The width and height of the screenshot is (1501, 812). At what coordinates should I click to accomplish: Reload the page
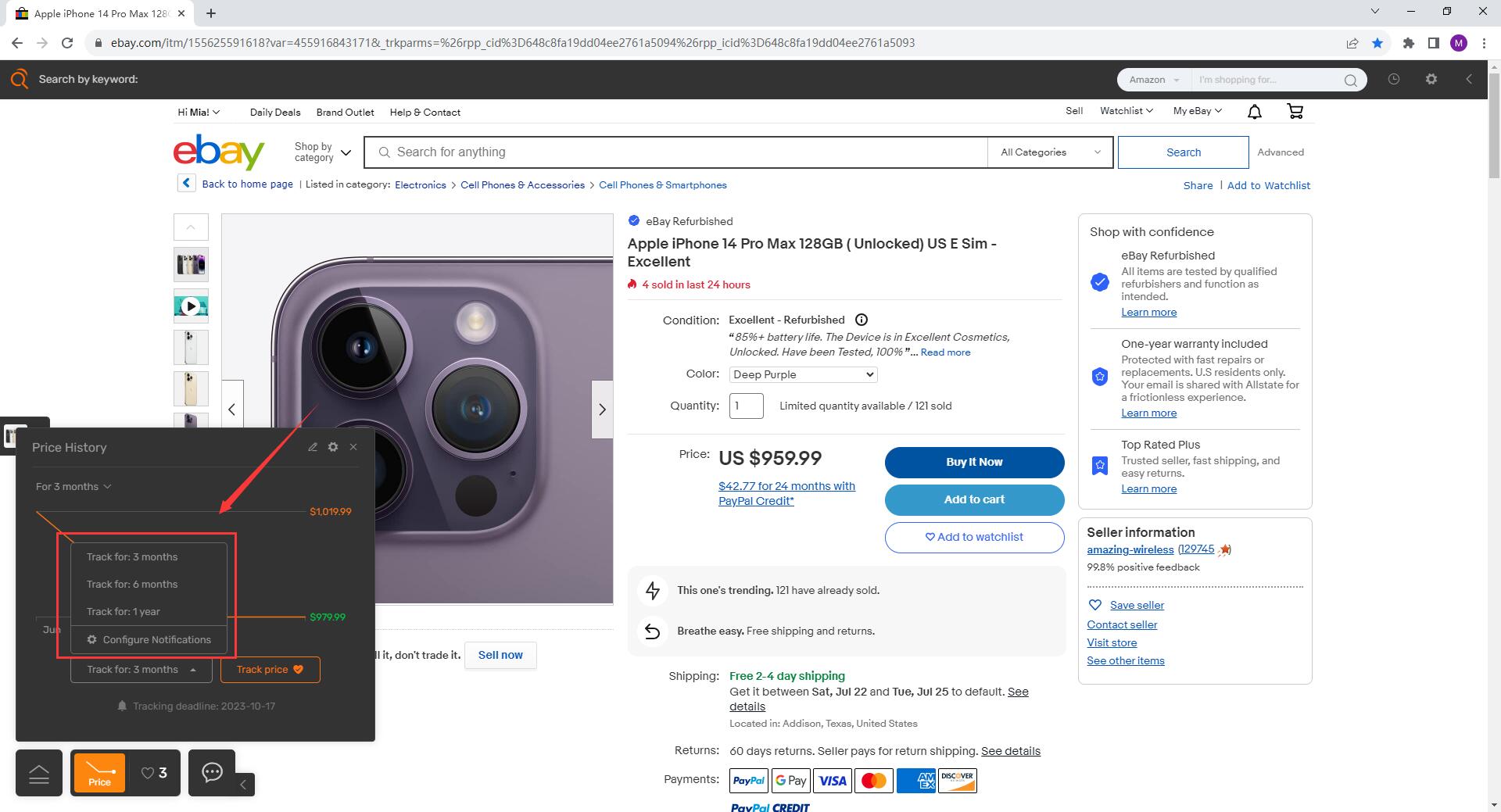click(67, 43)
